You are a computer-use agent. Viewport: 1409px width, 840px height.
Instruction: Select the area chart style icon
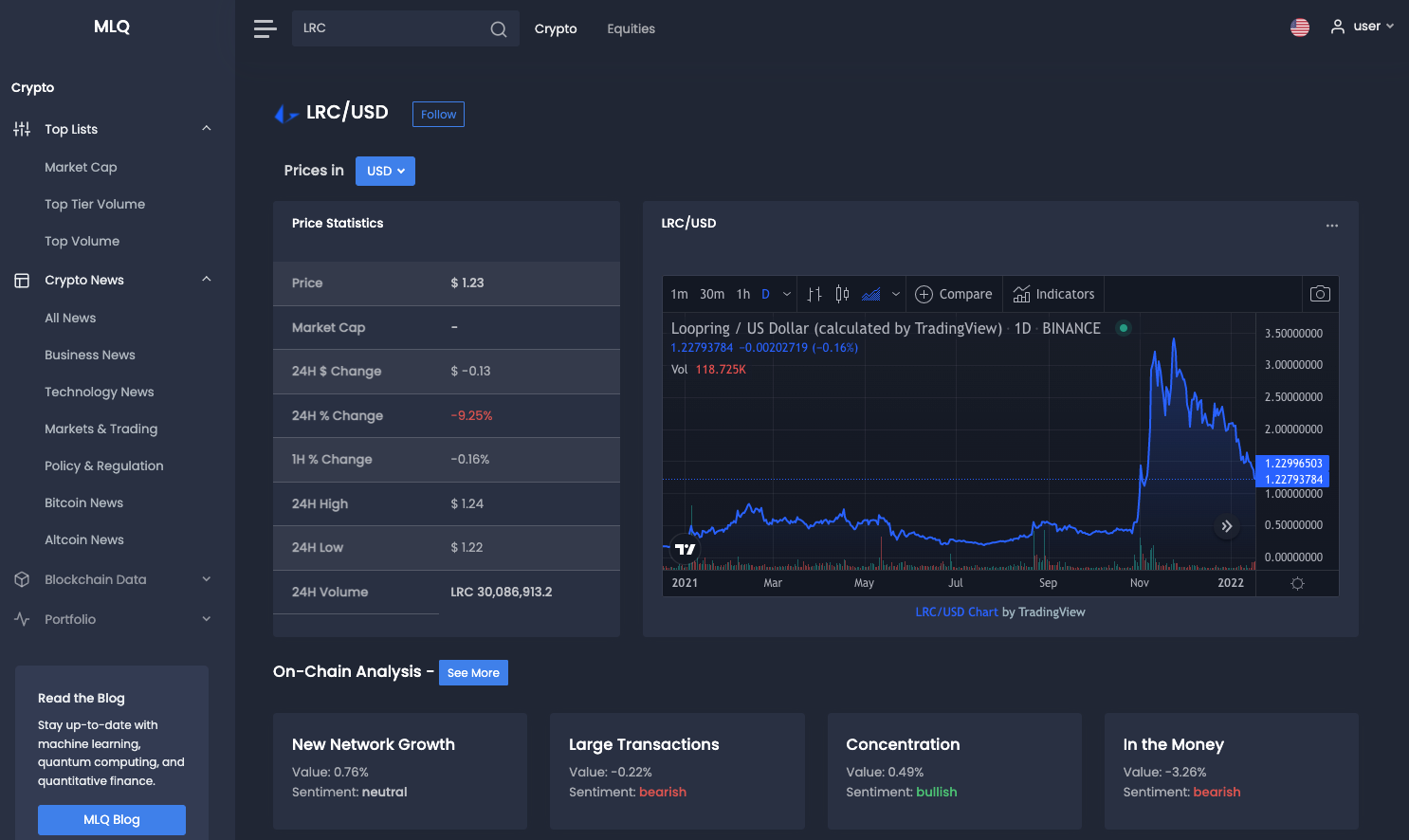[871, 294]
